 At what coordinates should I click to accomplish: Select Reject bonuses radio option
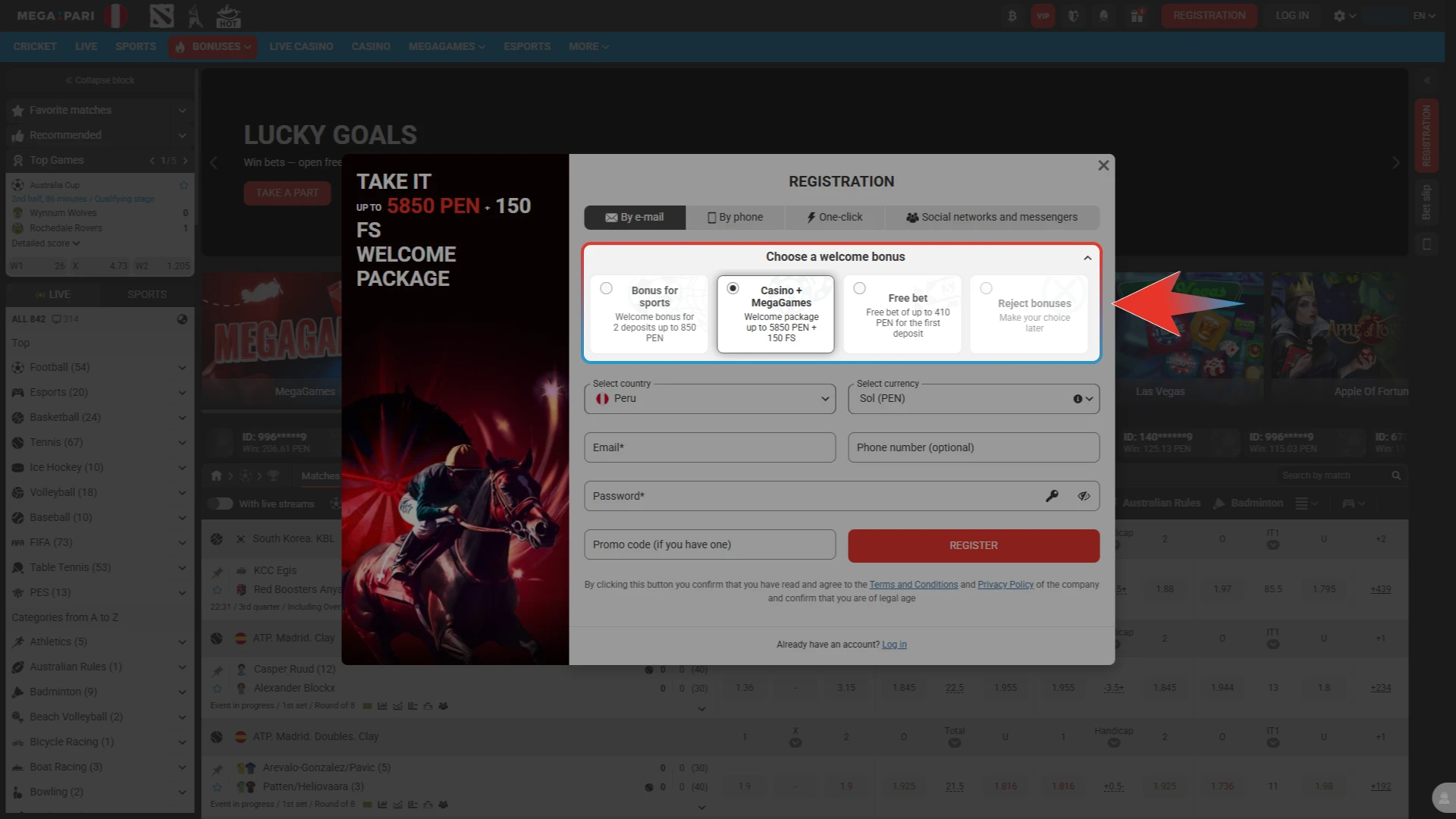click(986, 288)
